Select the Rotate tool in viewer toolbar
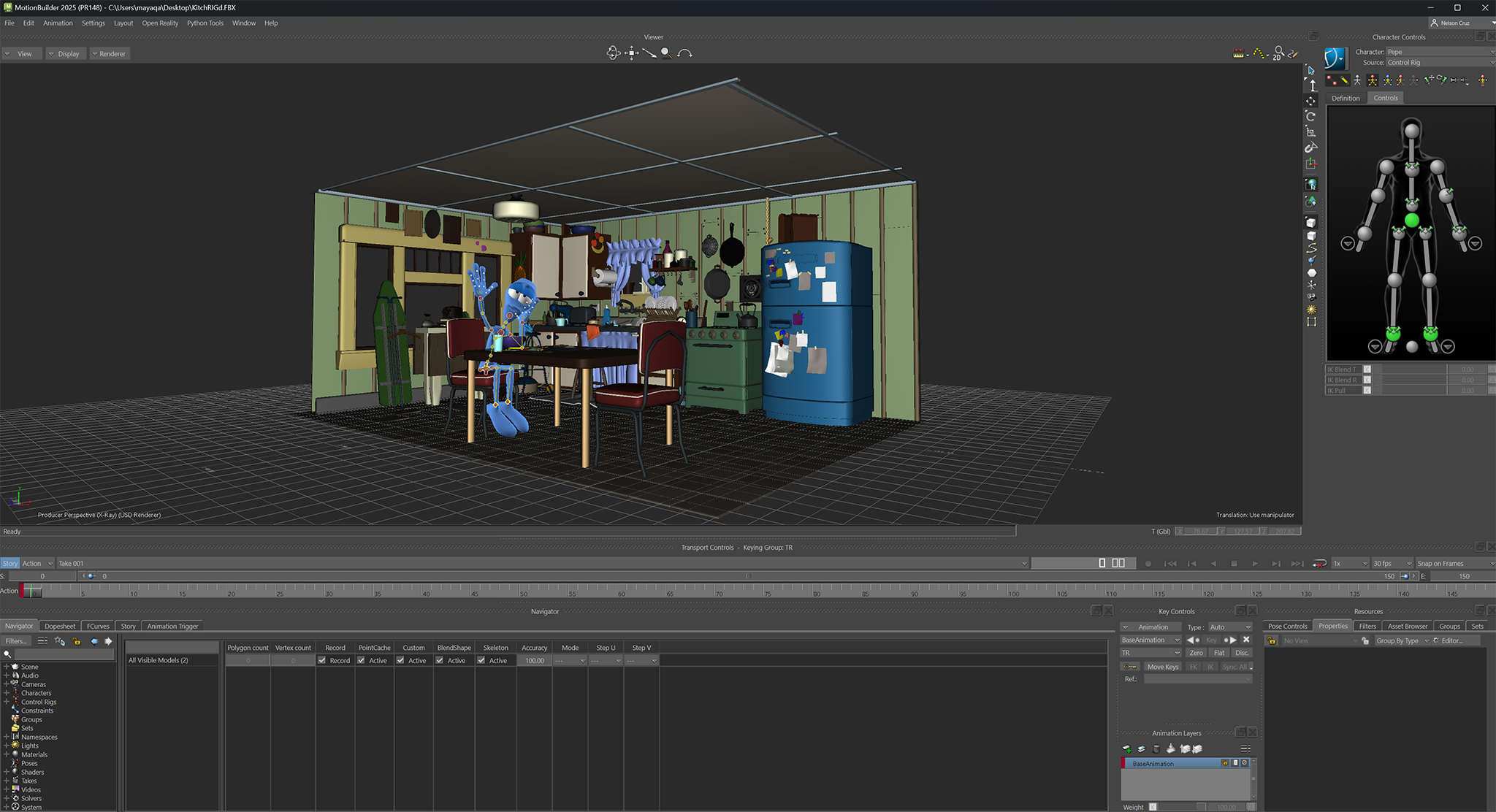Screen dimensions: 1496x812 (x=1311, y=116)
